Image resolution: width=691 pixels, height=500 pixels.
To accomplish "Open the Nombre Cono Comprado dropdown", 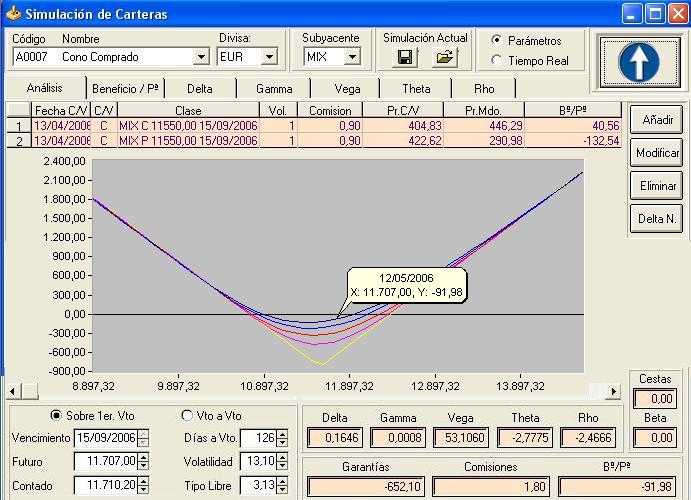I will (201, 57).
